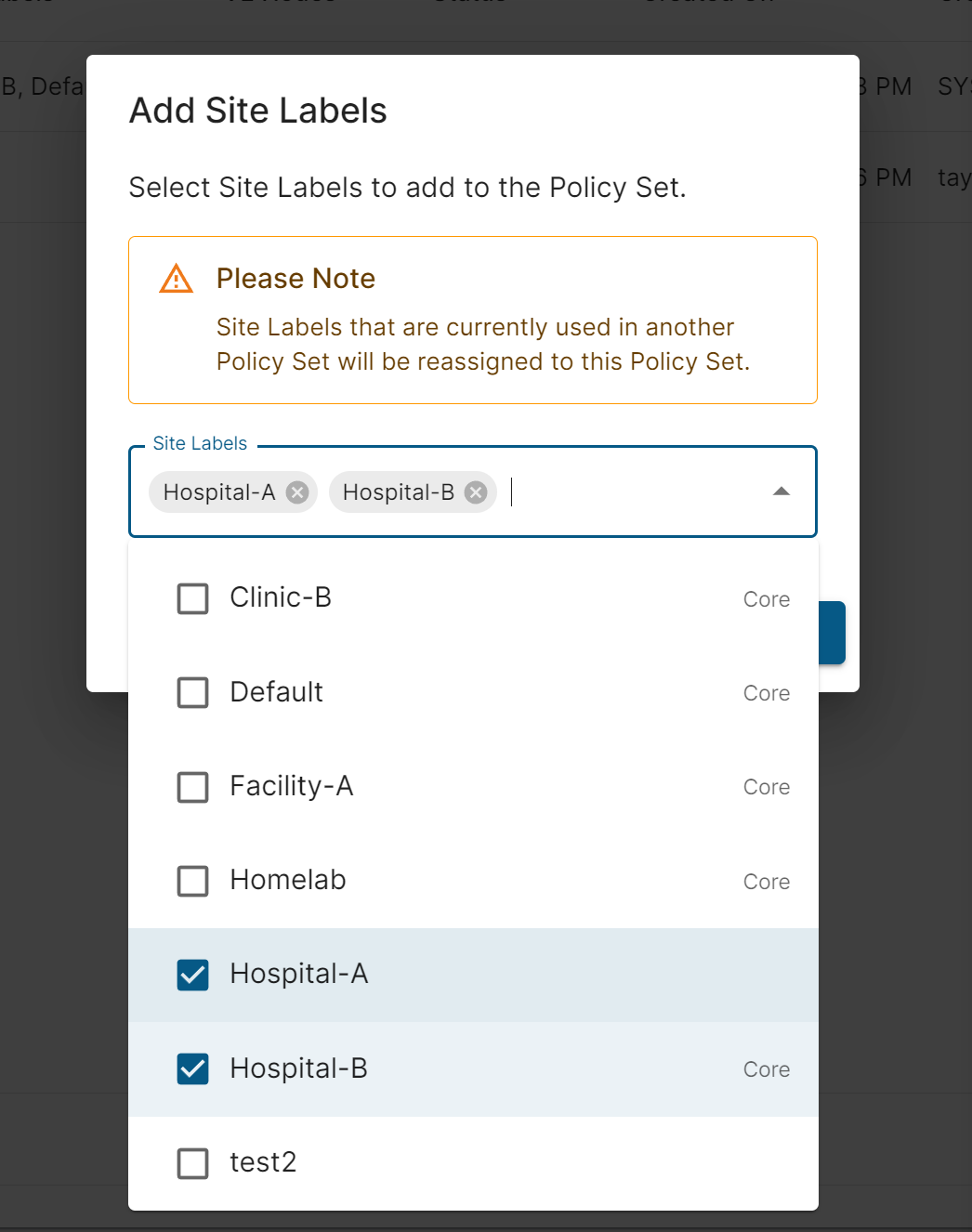Image resolution: width=972 pixels, height=1232 pixels.
Task: Uncheck the Hospital-B checkbox
Action: 193,1068
